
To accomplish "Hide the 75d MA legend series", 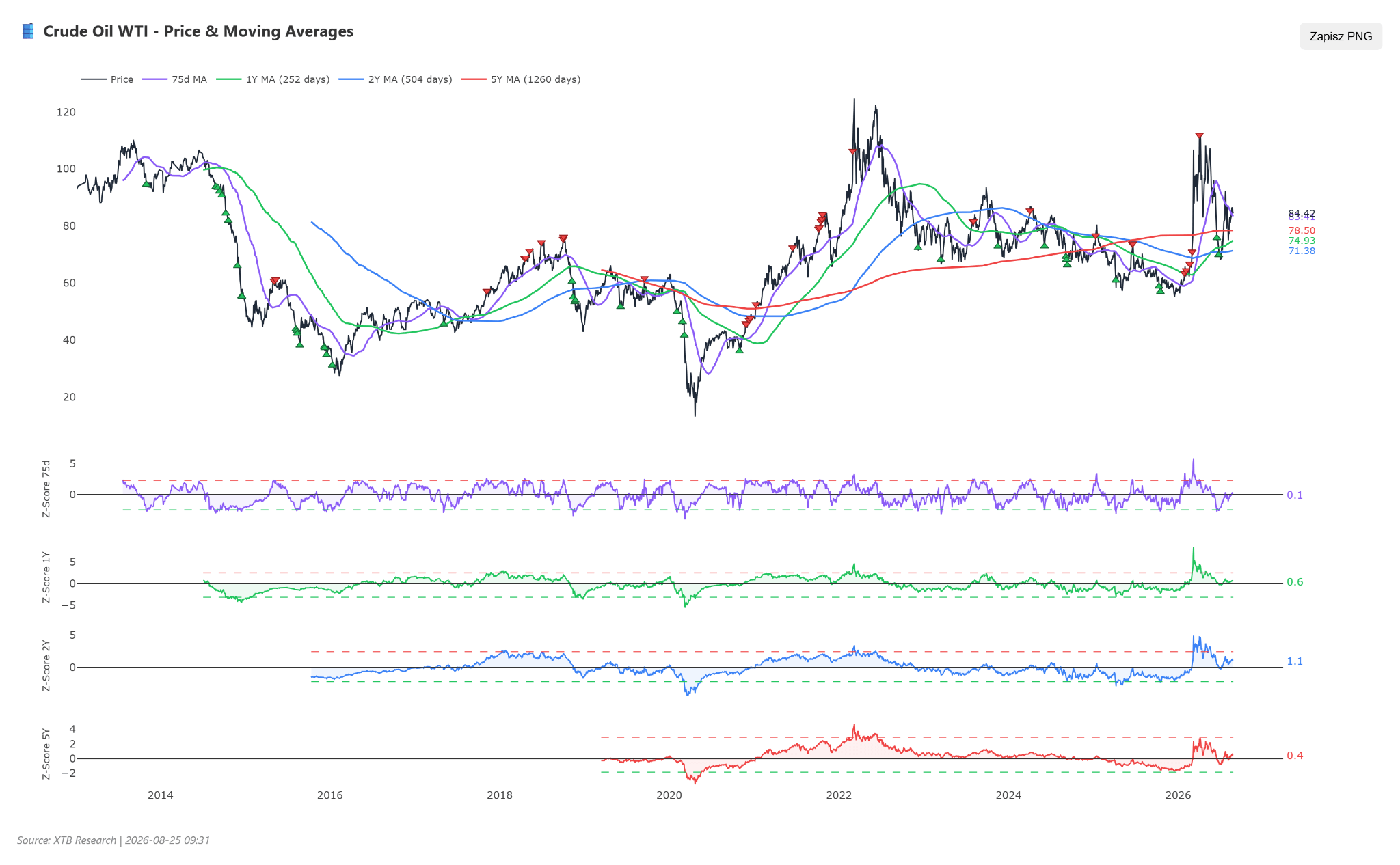I will (x=174, y=79).
